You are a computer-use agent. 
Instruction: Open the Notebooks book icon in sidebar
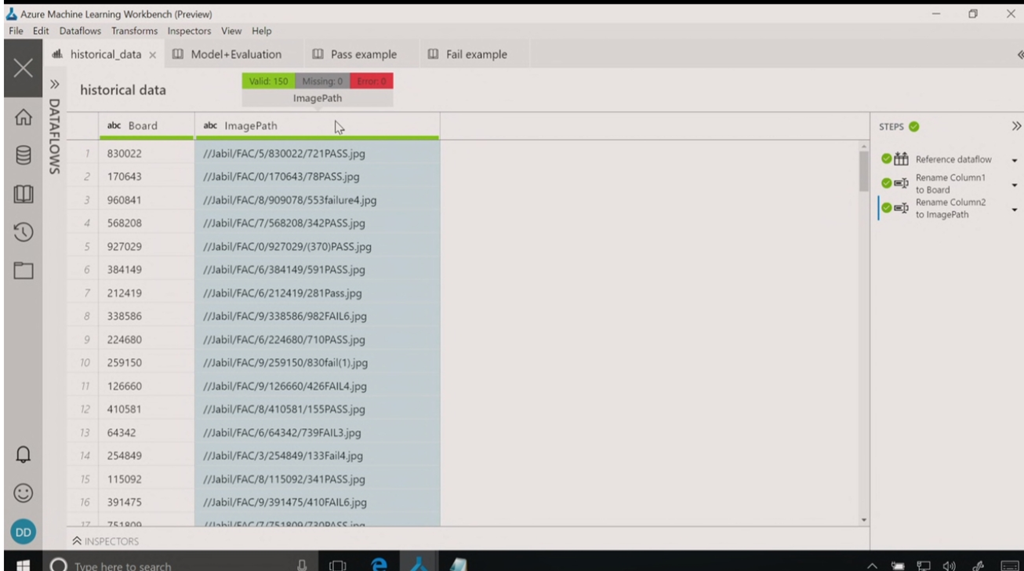[24, 193]
